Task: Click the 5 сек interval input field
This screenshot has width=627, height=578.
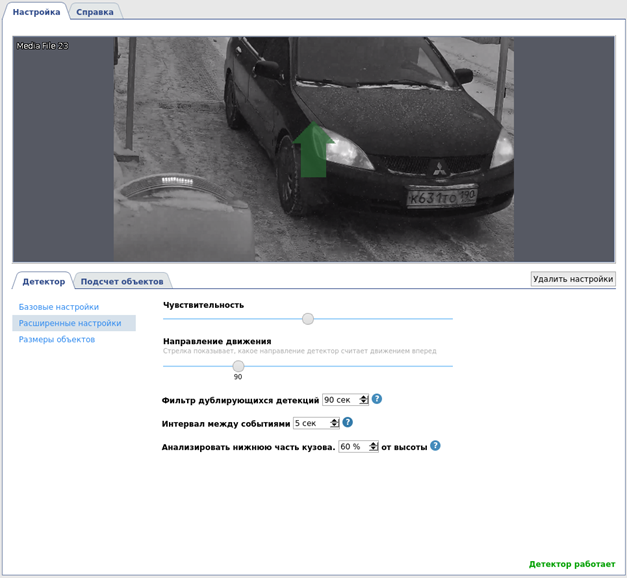Action: [x=310, y=424]
